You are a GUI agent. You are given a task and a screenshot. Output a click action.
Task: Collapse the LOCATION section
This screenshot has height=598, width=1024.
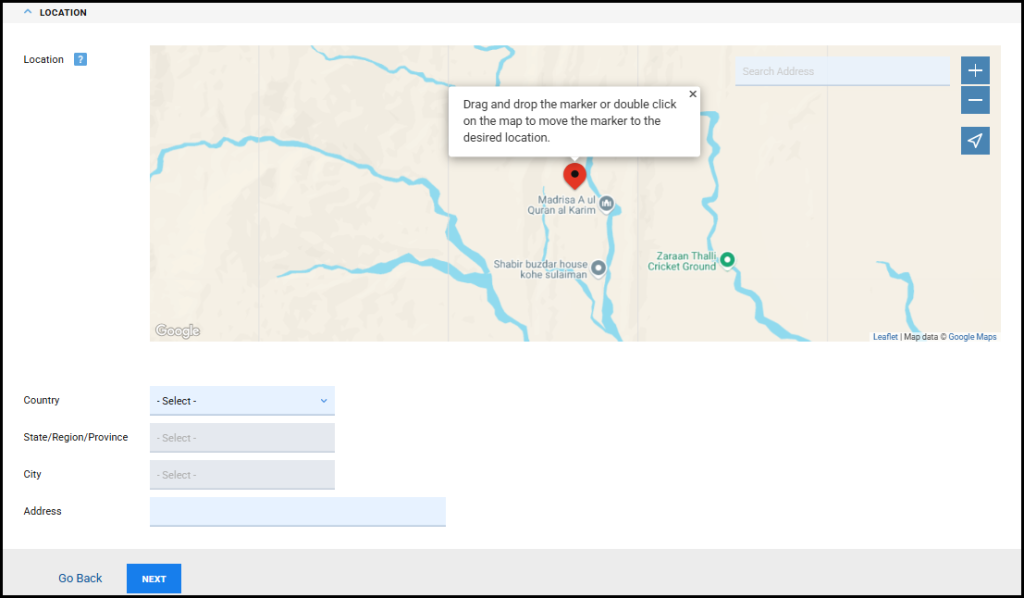[27, 11]
